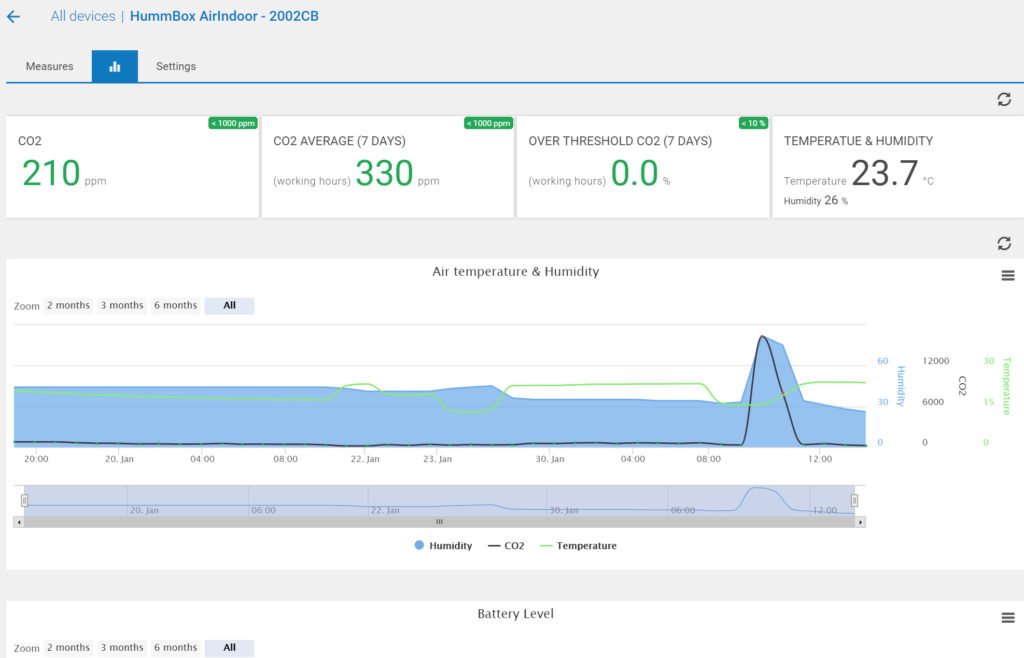Set Air temperature chart zoom to 3 months
The width and height of the screenshot is (1024, 658).
(x=121, y=306)
